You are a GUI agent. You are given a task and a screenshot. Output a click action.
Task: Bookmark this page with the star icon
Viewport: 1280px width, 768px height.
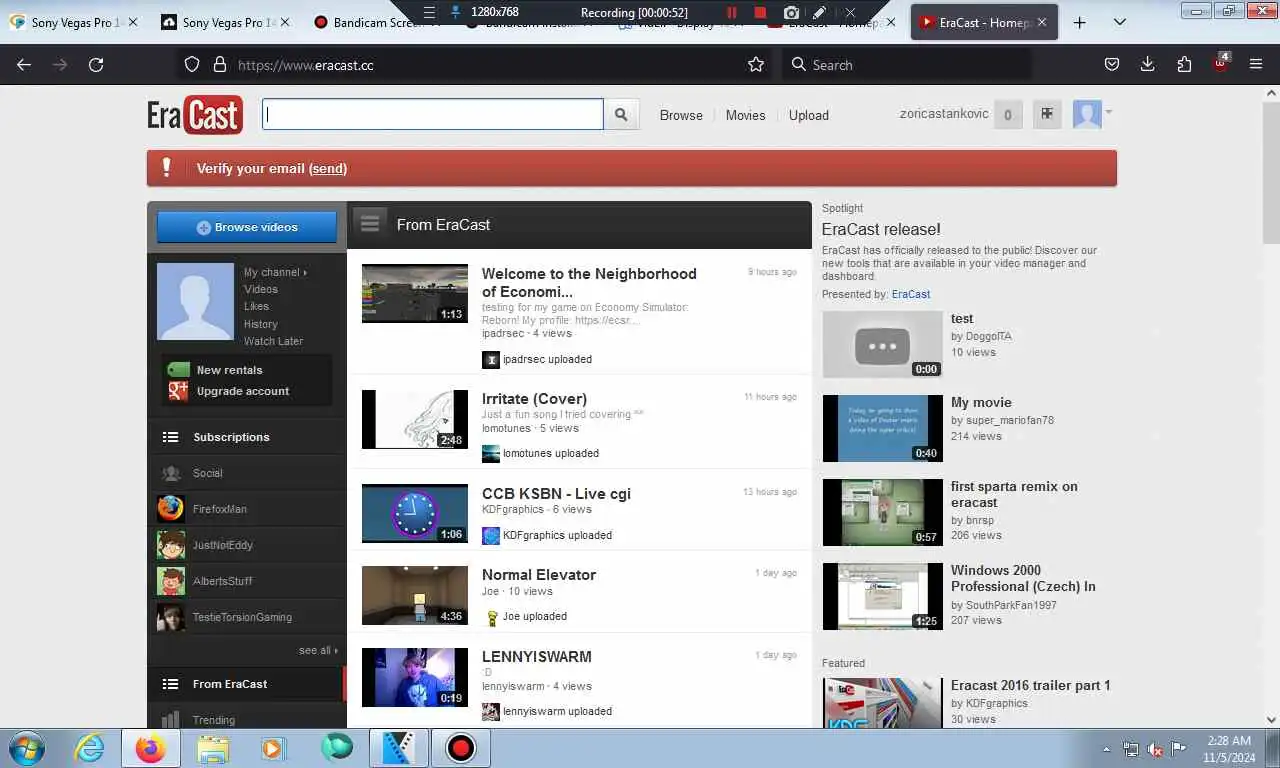click(x=756, y=65)
